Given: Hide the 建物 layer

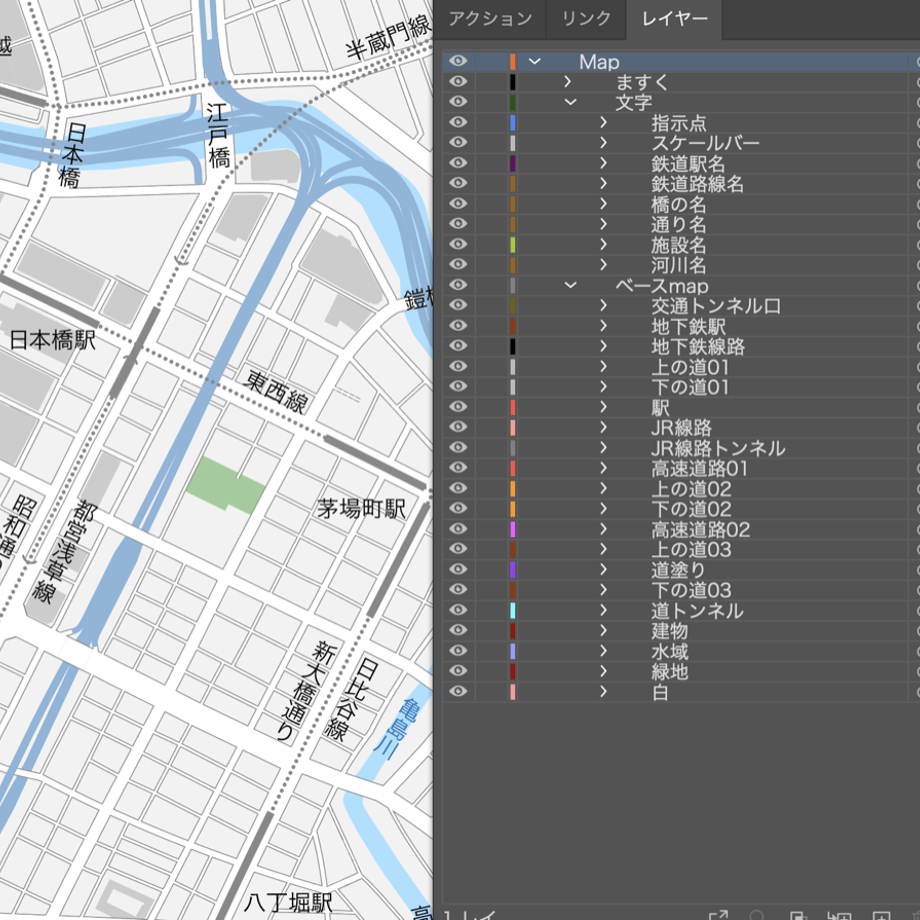Looking at the screenshot, I should coord(458,631).
